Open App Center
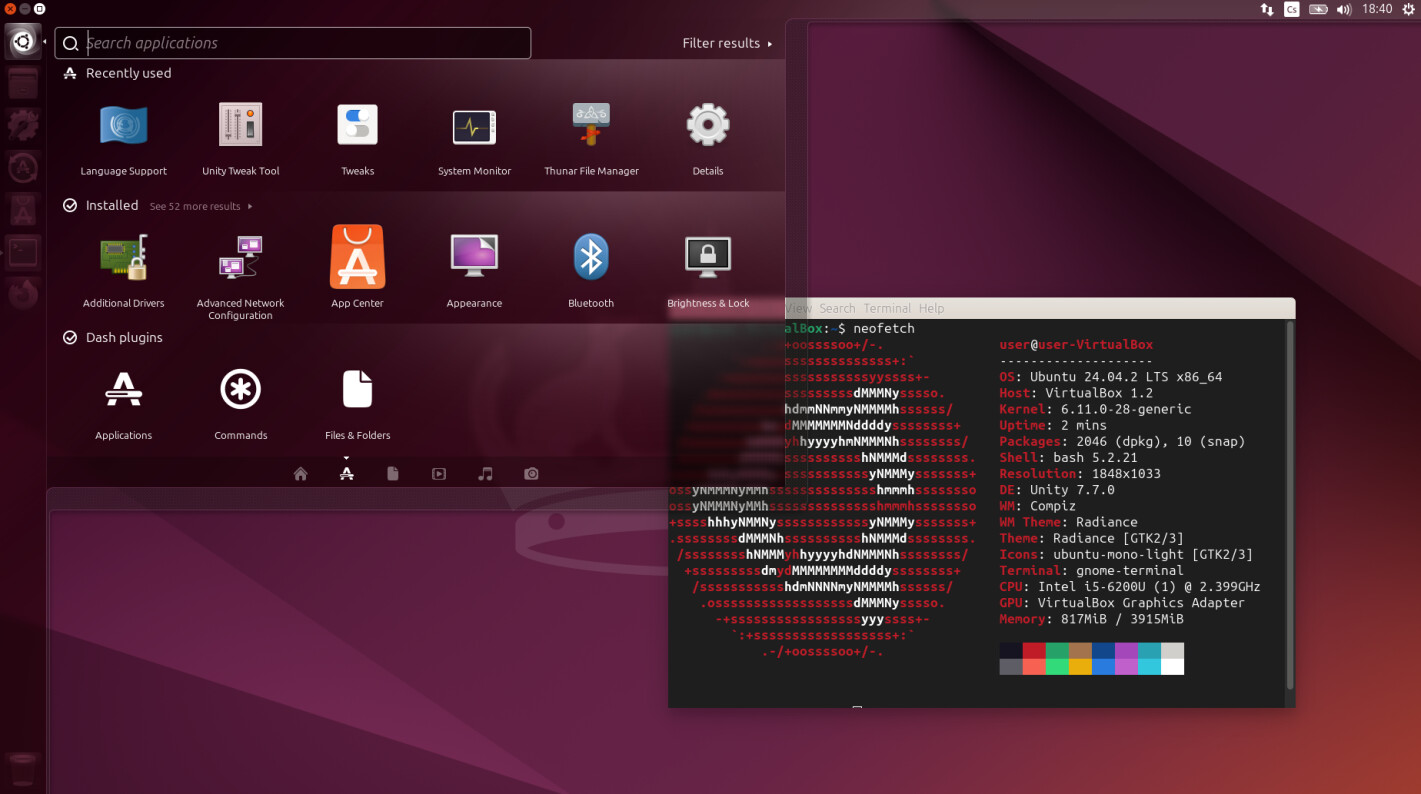 [357, 258]
